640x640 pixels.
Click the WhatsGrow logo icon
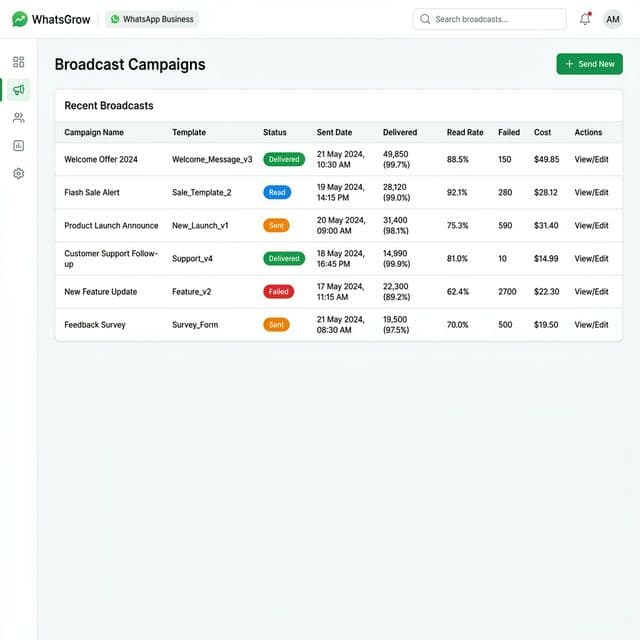(20, 19)
